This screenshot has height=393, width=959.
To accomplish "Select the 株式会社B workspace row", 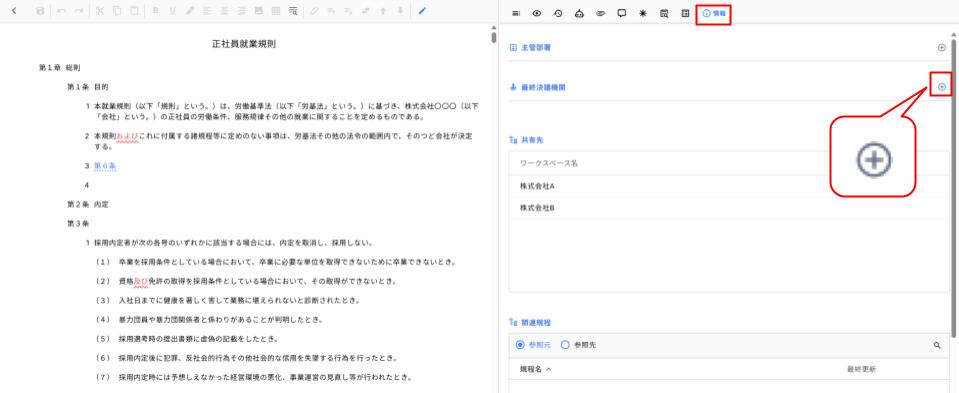I will [728, 208].
